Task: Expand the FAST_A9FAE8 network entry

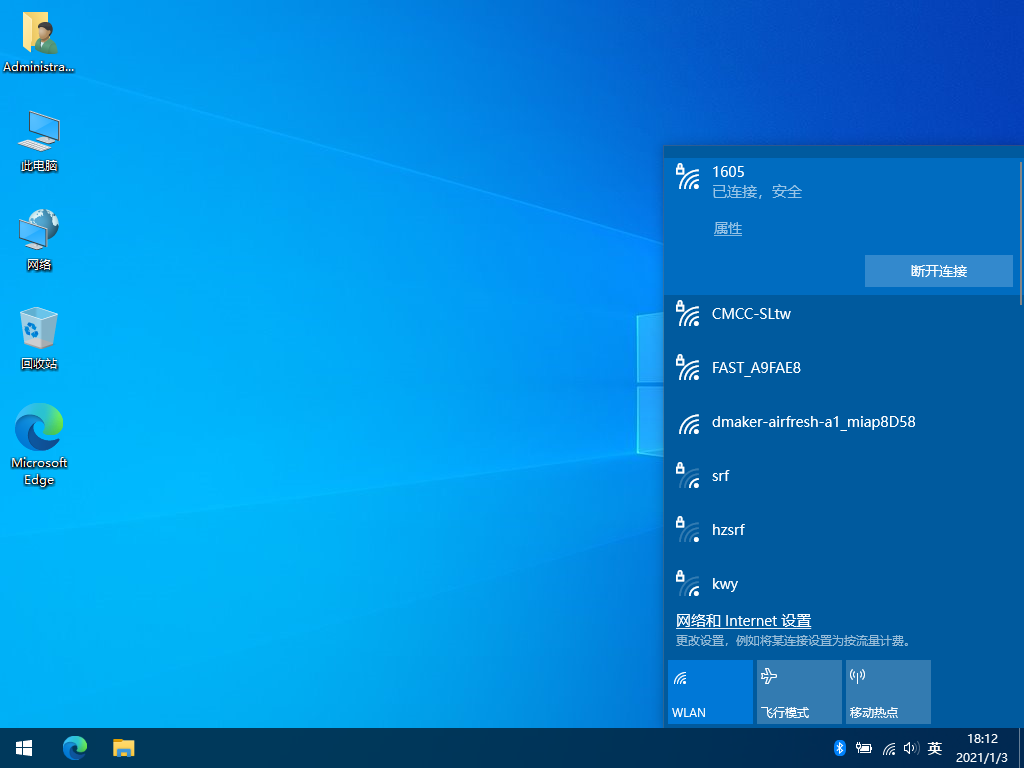Action: 840,368
